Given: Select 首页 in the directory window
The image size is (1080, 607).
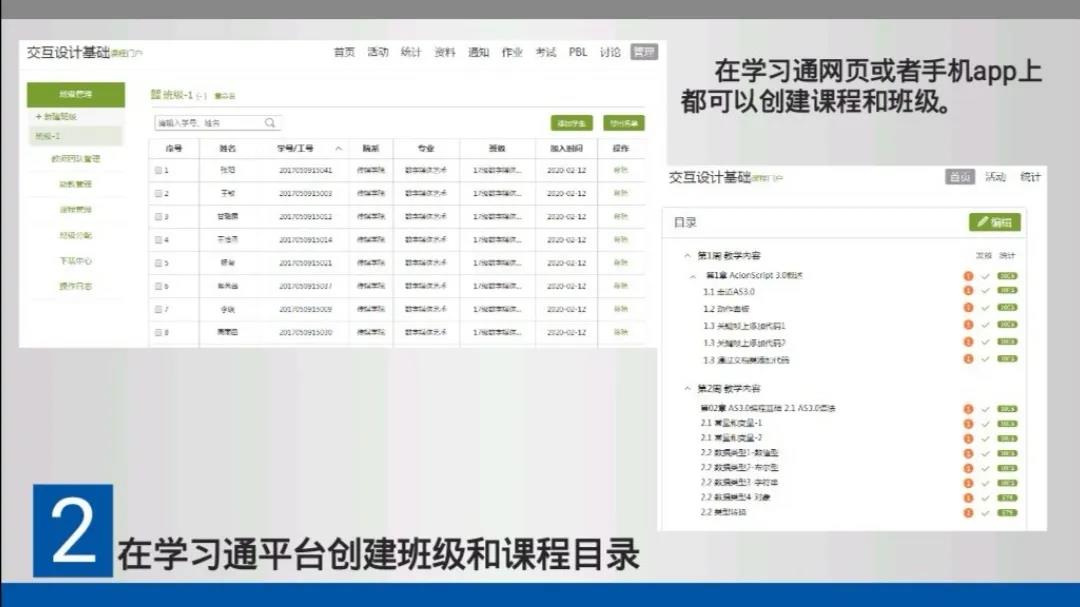Looking at the screenshot, I should click(x=959, y=177).
